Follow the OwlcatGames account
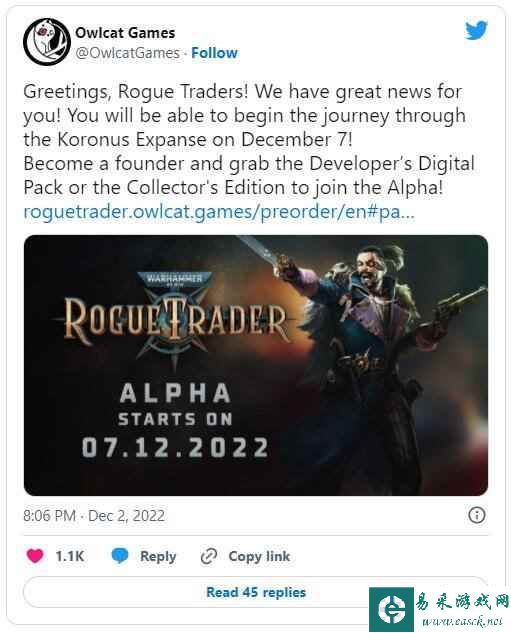The height and width of the screenshot is (633, 511). click(214, 53)
